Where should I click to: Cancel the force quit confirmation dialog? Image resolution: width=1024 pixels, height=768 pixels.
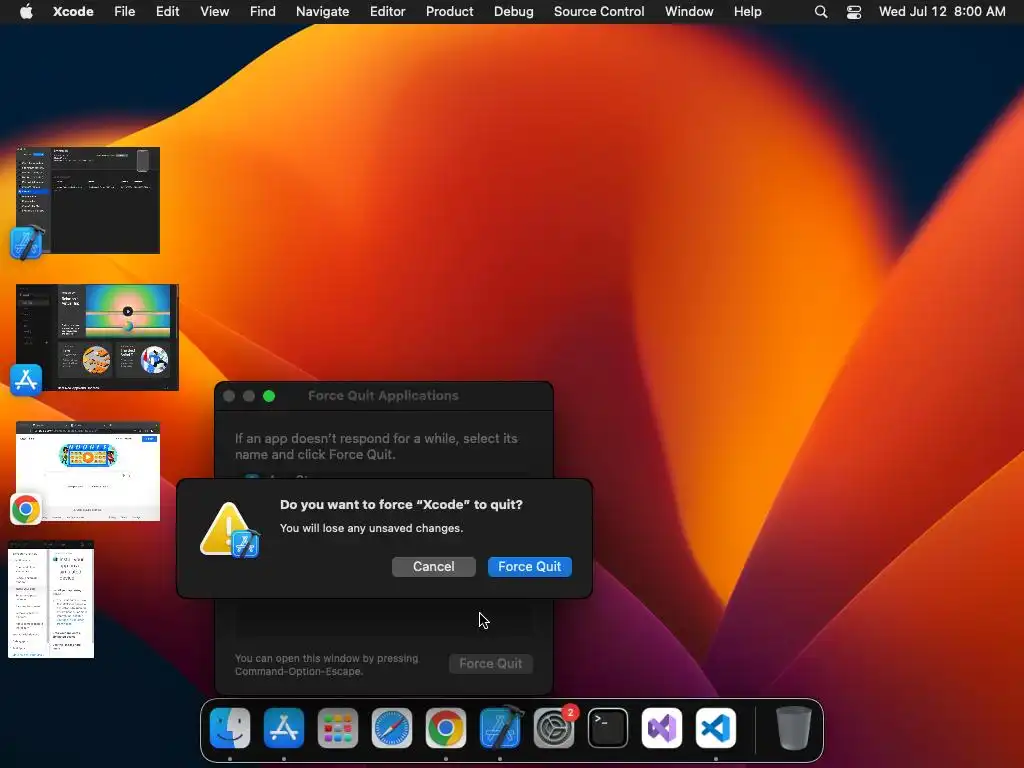(434, 566)
